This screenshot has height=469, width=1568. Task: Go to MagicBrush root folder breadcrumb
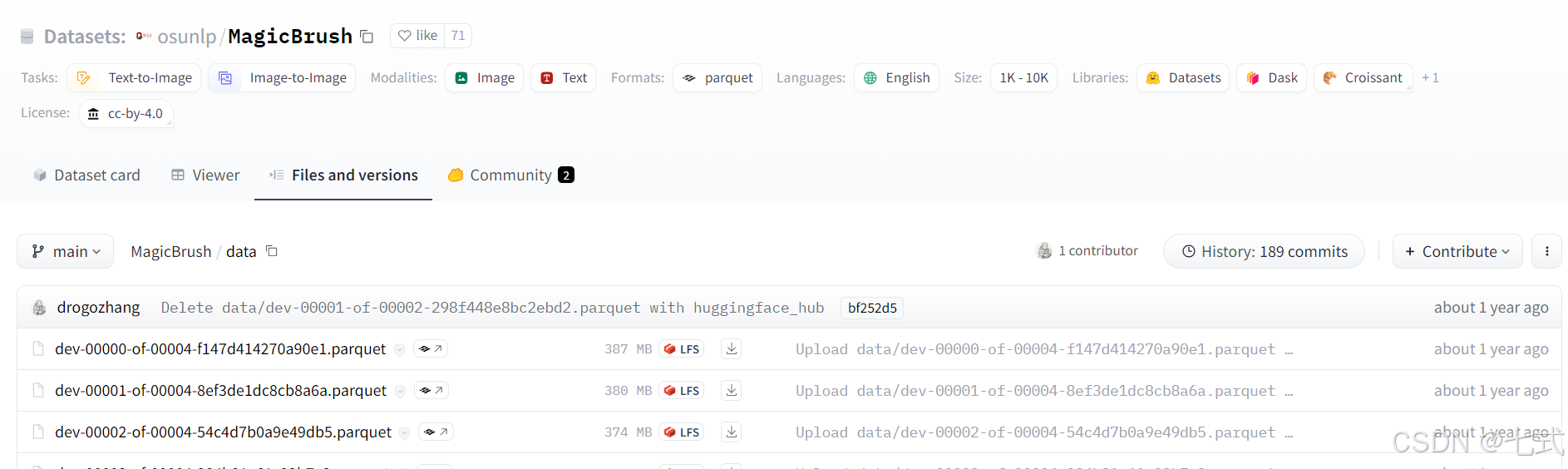click(171, 252)
